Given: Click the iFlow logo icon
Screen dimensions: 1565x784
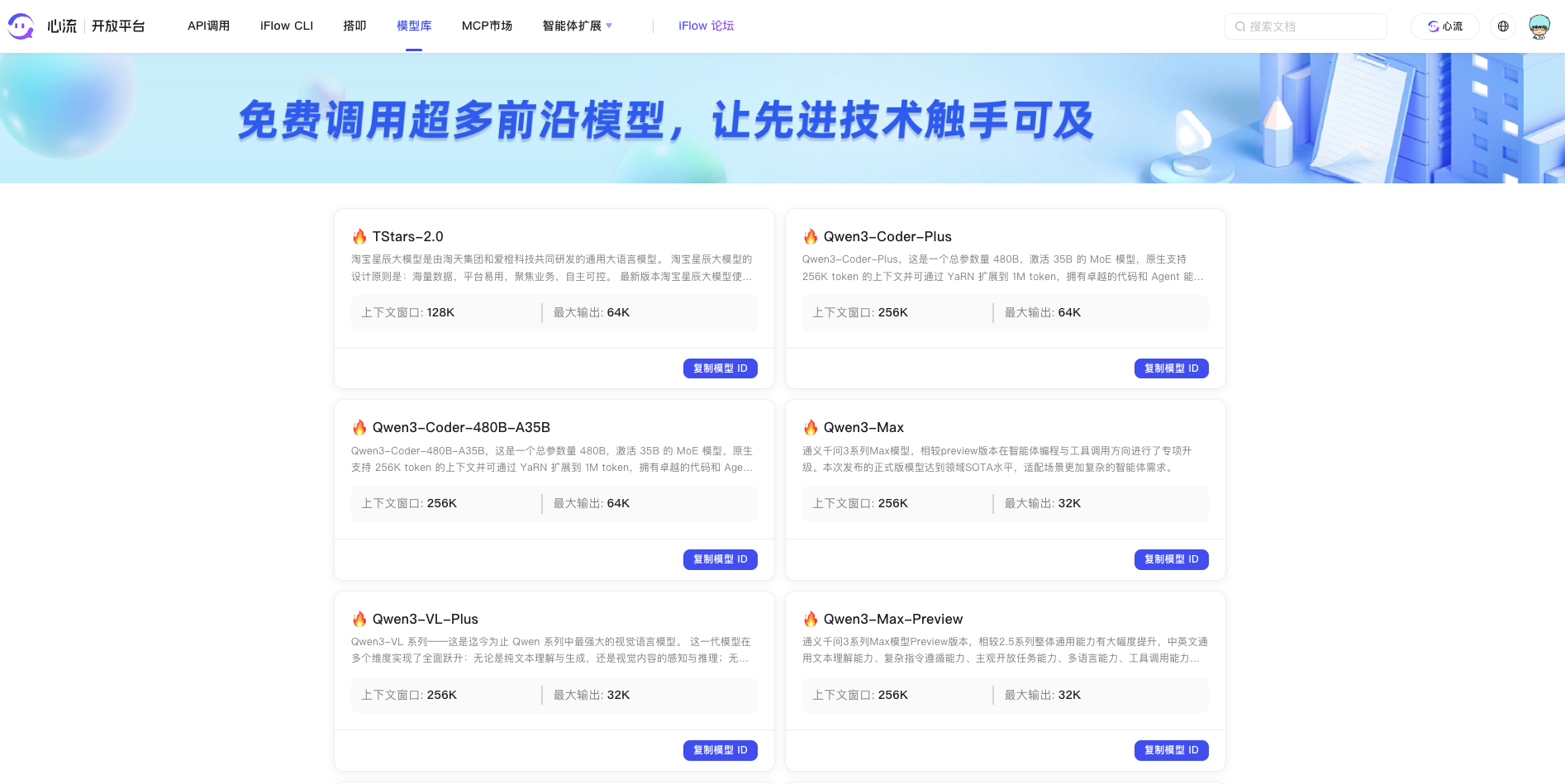Looking at the screenshot, I should pos(21,26).
